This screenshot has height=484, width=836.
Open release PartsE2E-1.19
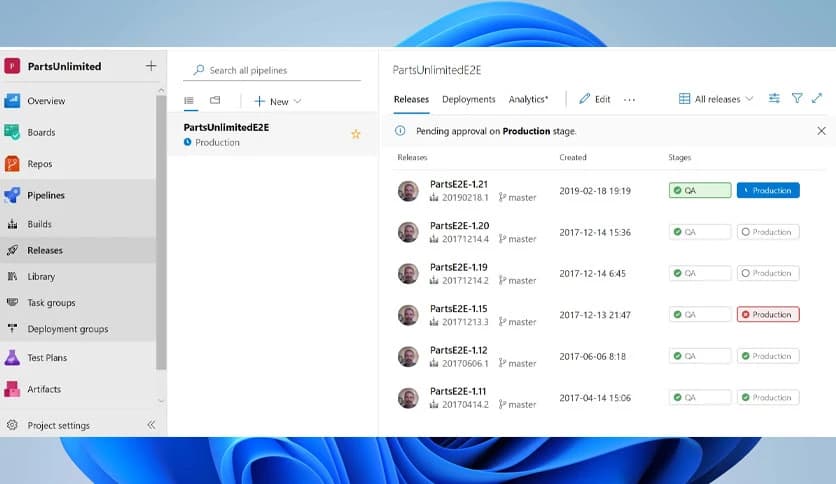tap(459, 267)
